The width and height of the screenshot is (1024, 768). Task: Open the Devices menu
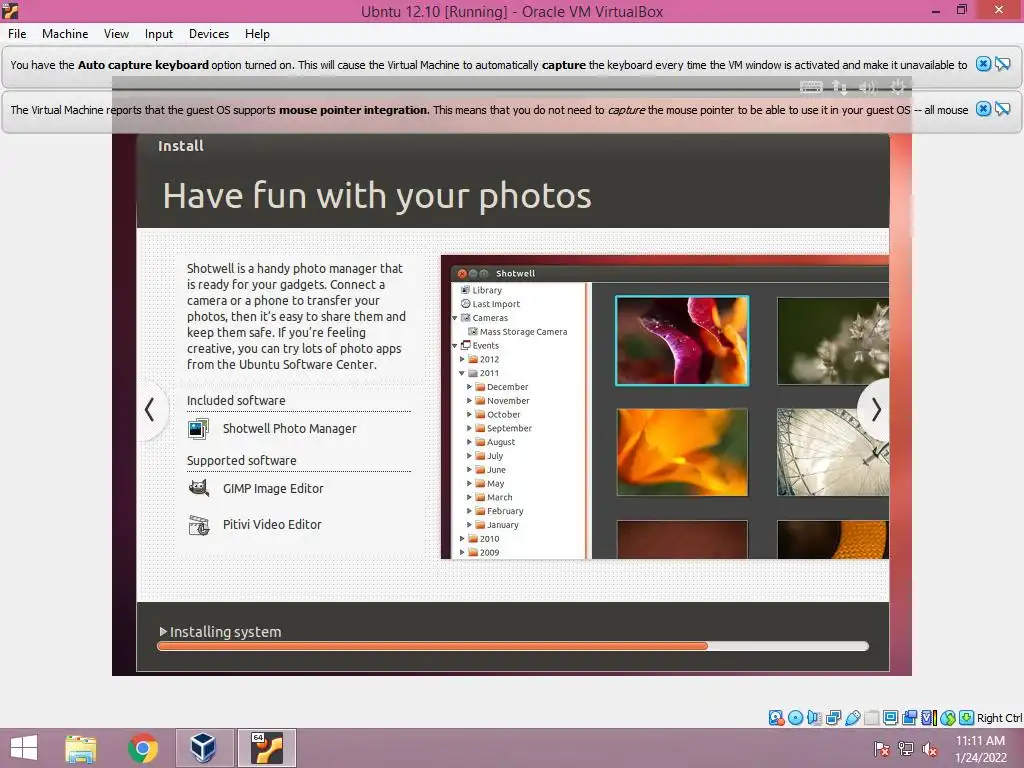209,34
